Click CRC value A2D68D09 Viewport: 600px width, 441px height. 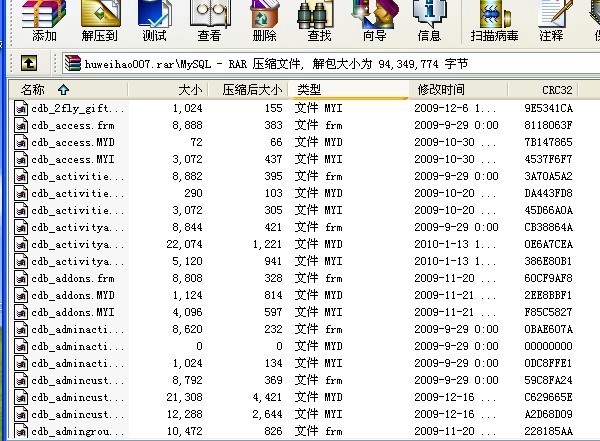pyautogui.click(x=548, y=414)
